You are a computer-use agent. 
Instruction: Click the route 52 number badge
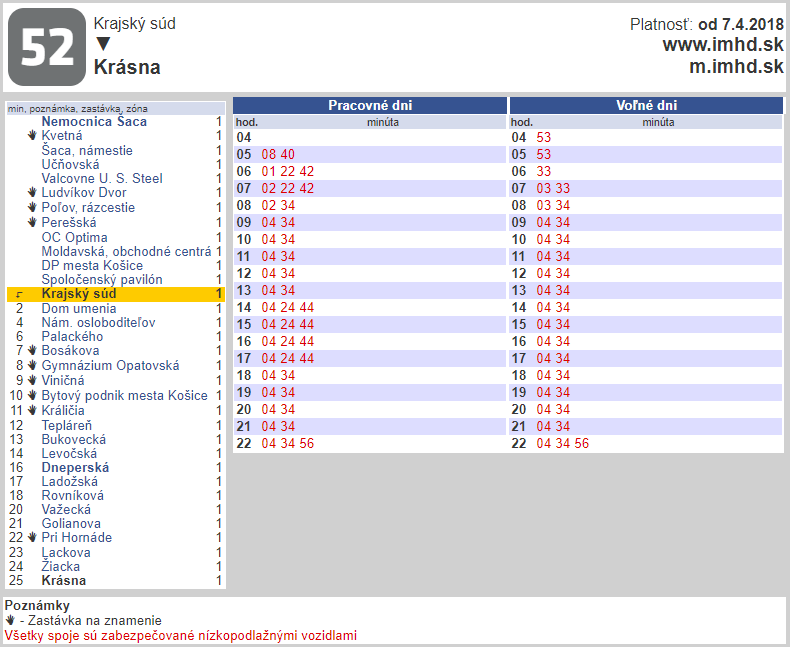47,47
